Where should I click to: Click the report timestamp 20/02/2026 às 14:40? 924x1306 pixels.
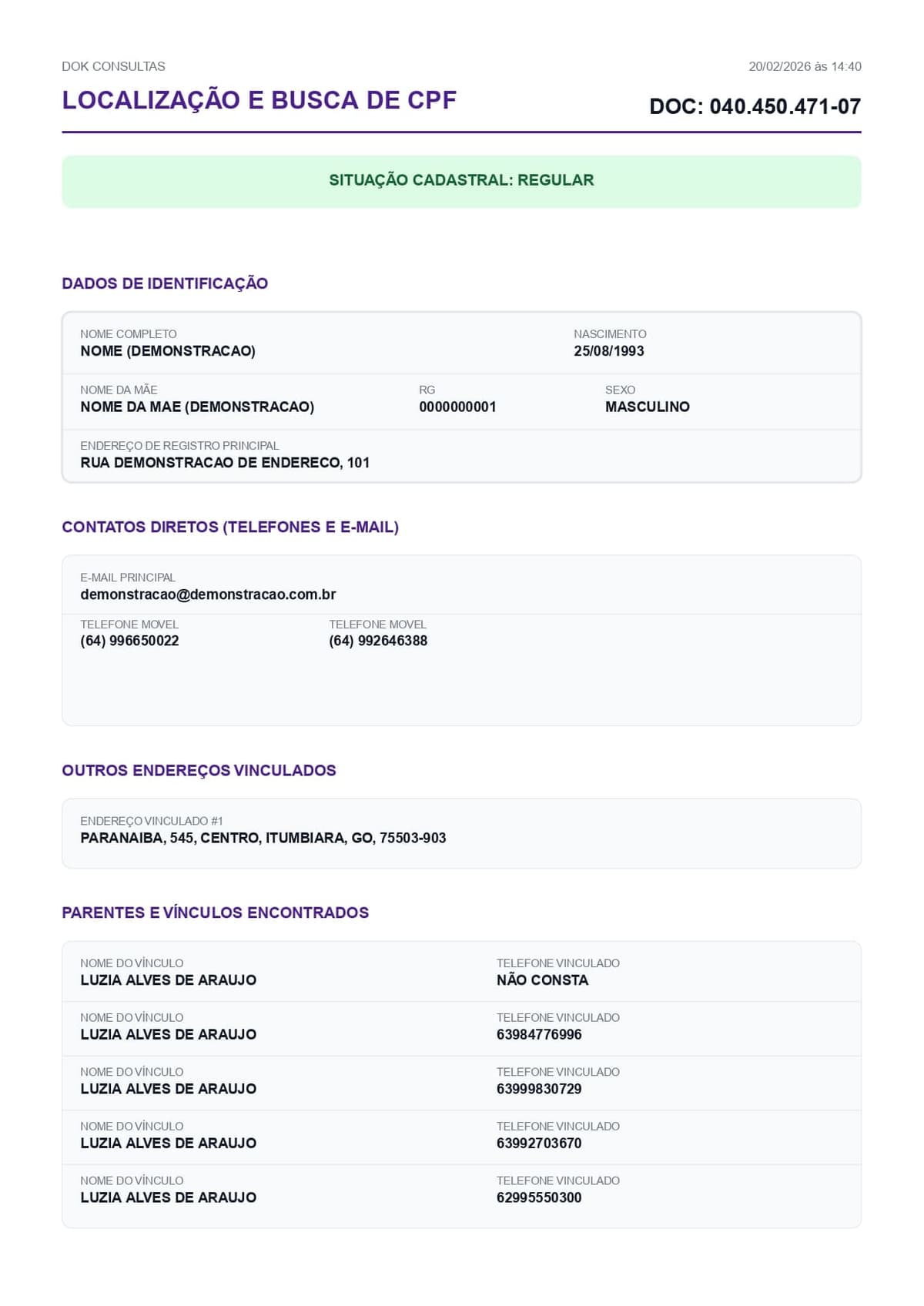click(x=805, y=66)
